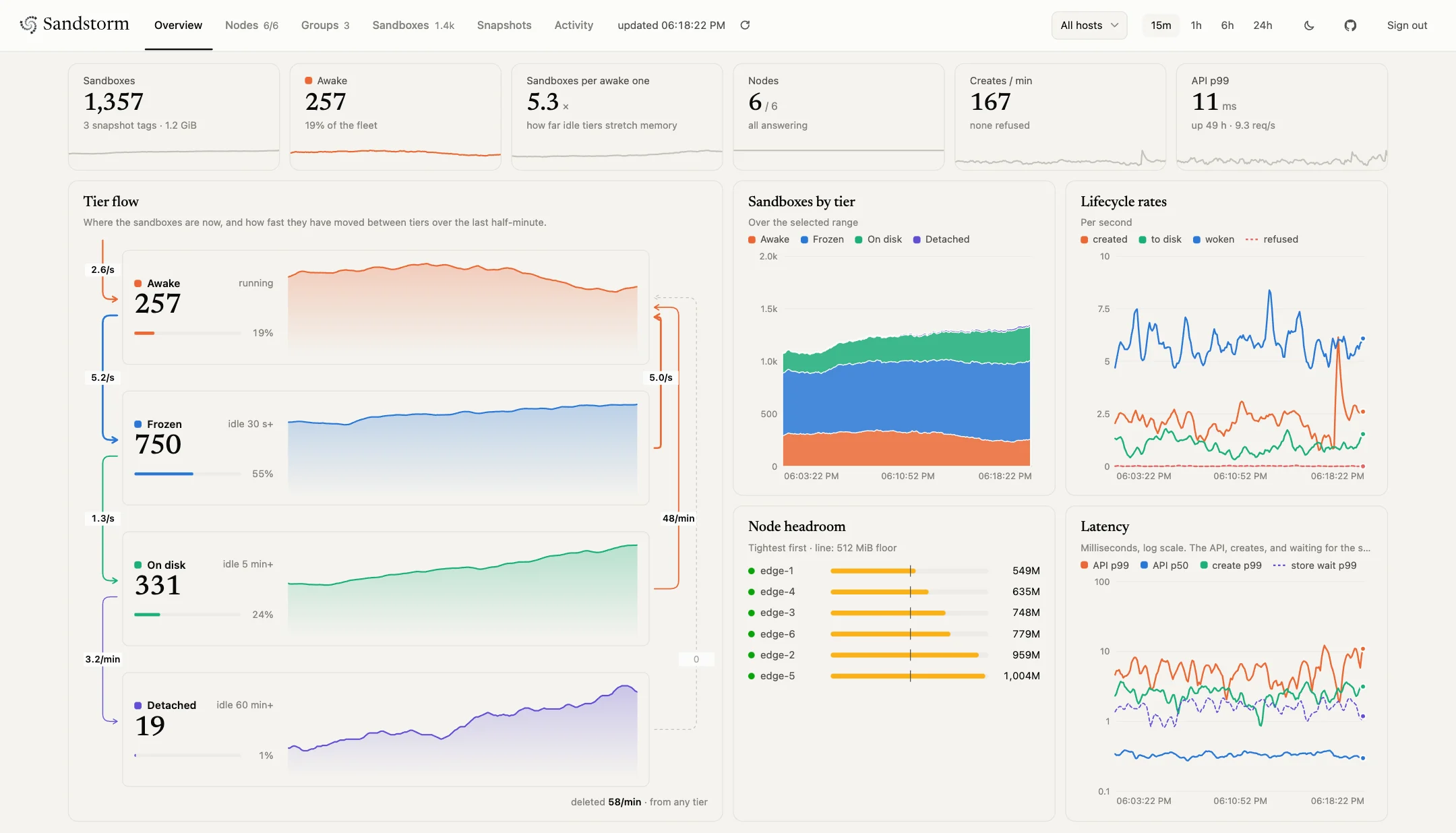Click the API p99 summary card
This screenshot has width=1456, height=833.
(x=1281, y=117)
